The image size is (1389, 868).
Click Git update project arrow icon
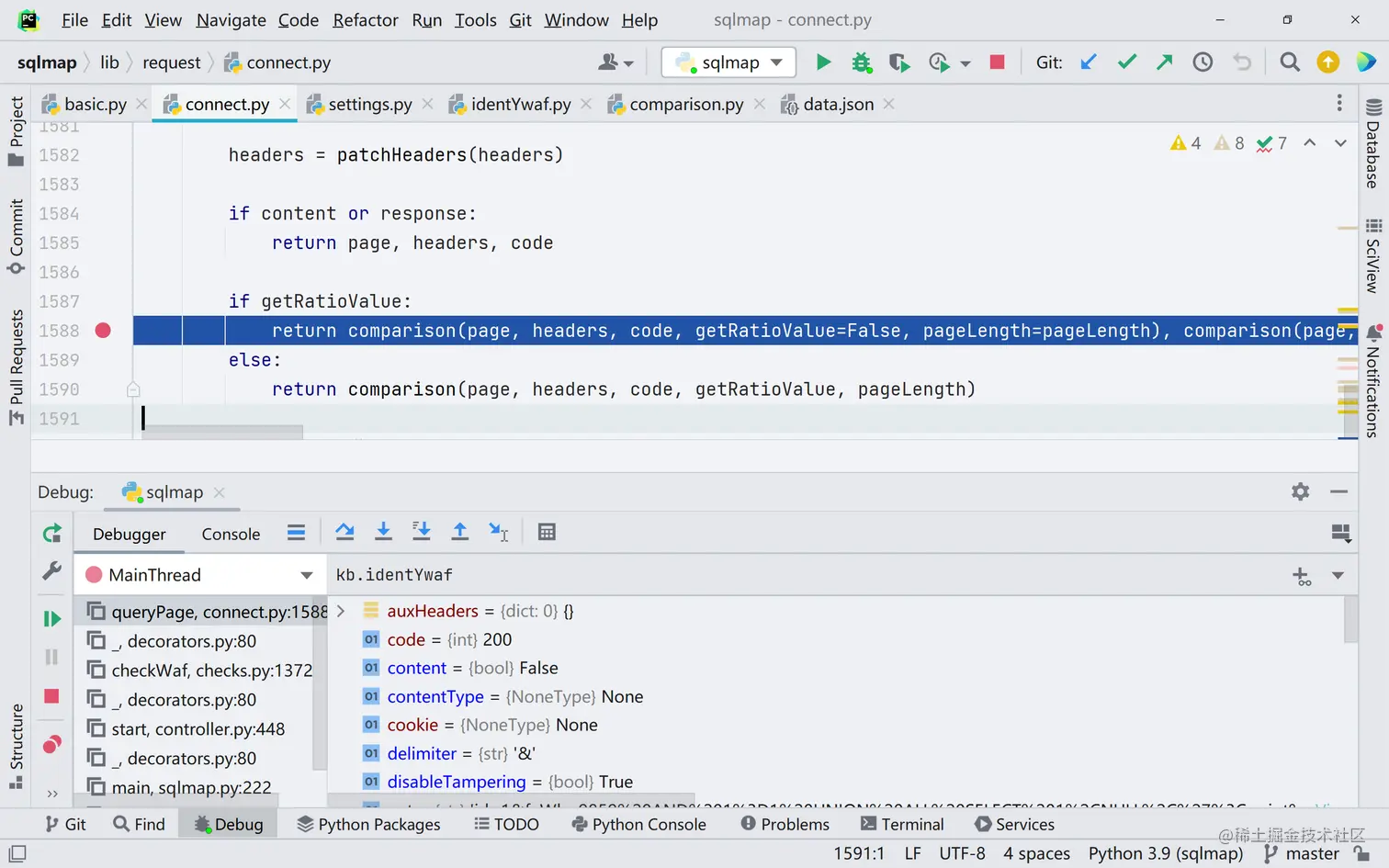pos(1089,62)
